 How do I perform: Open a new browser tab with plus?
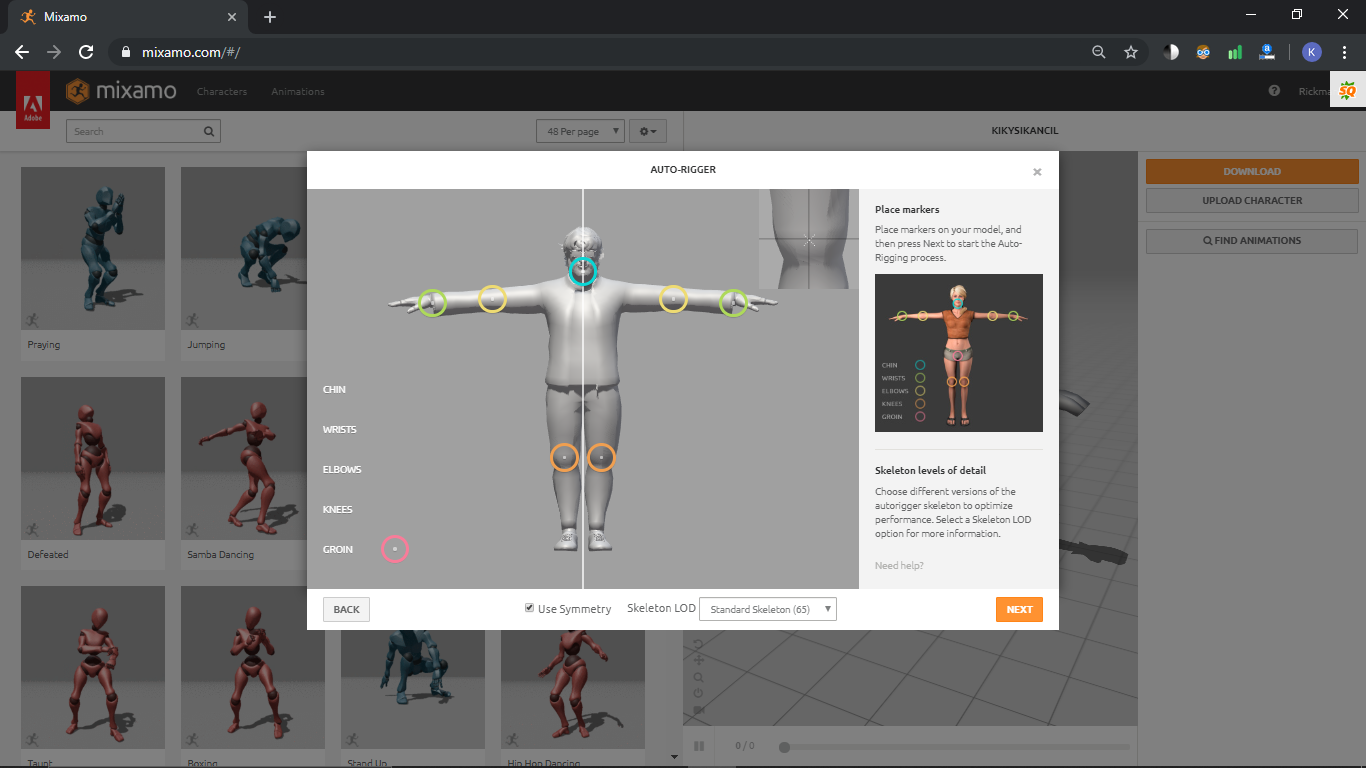coord(270,17)
